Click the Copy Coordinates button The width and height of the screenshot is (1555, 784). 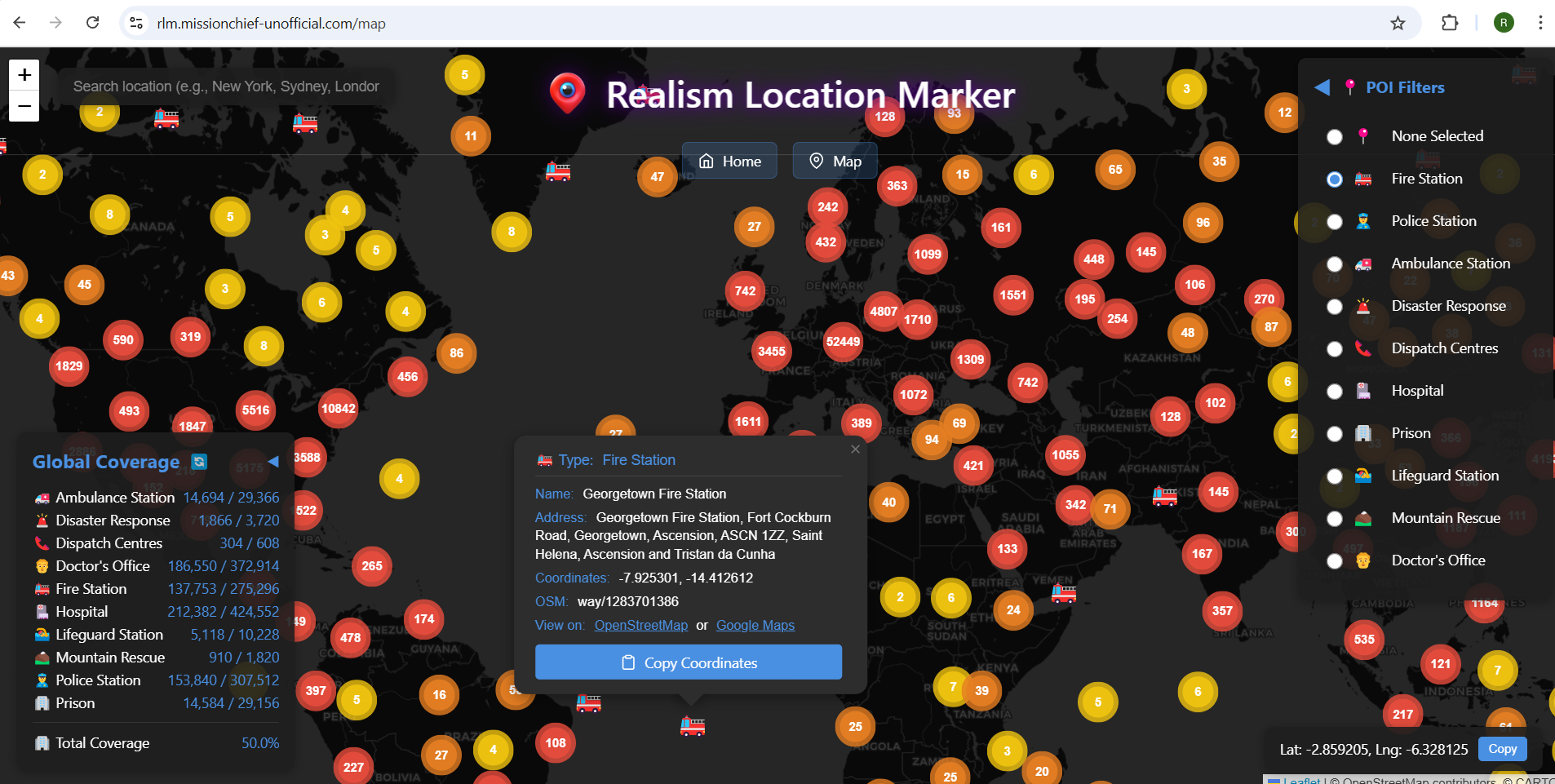point(689,662)
